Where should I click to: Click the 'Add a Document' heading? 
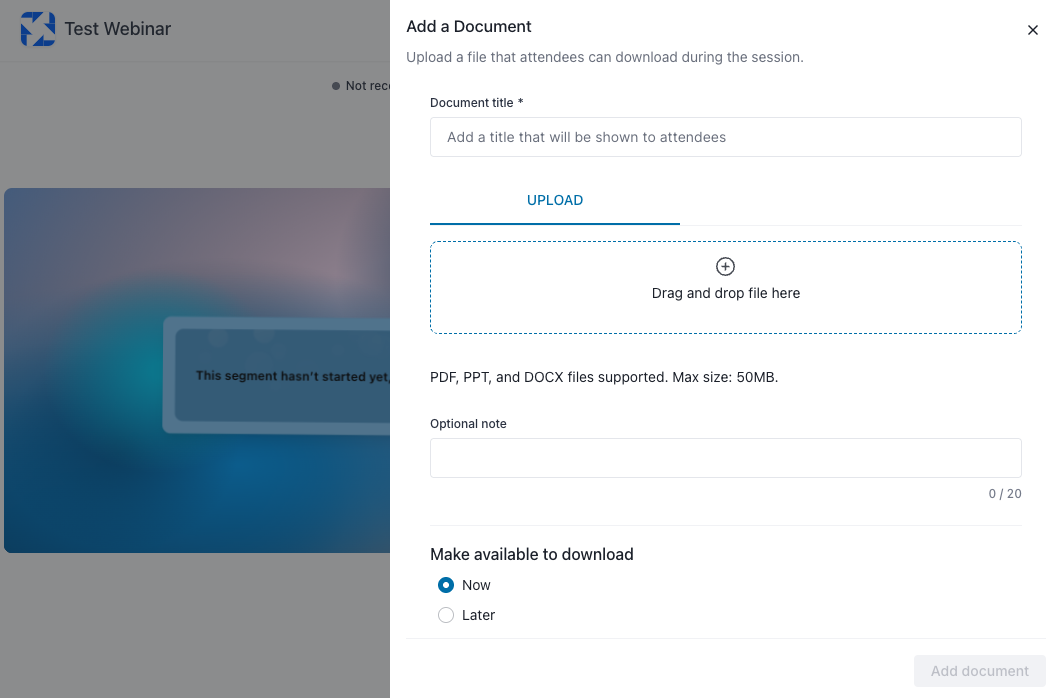[x=468, y=26]
